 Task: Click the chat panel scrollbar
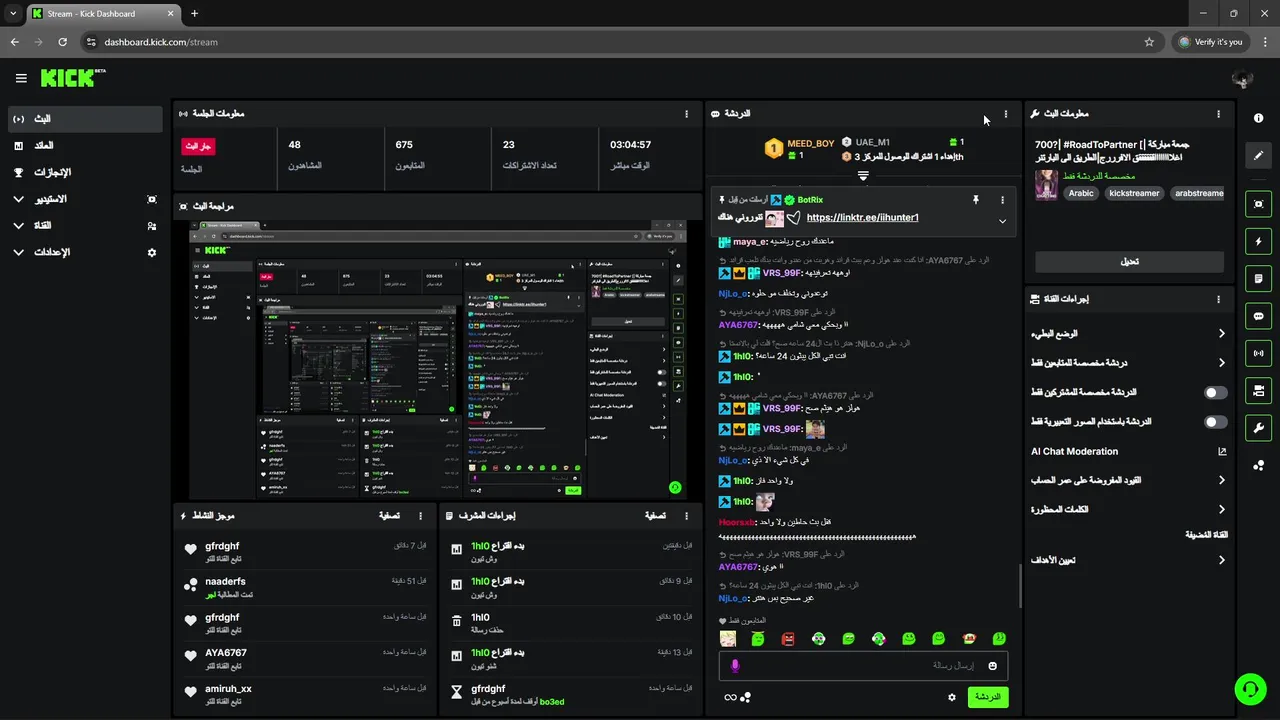point(1020,585)
